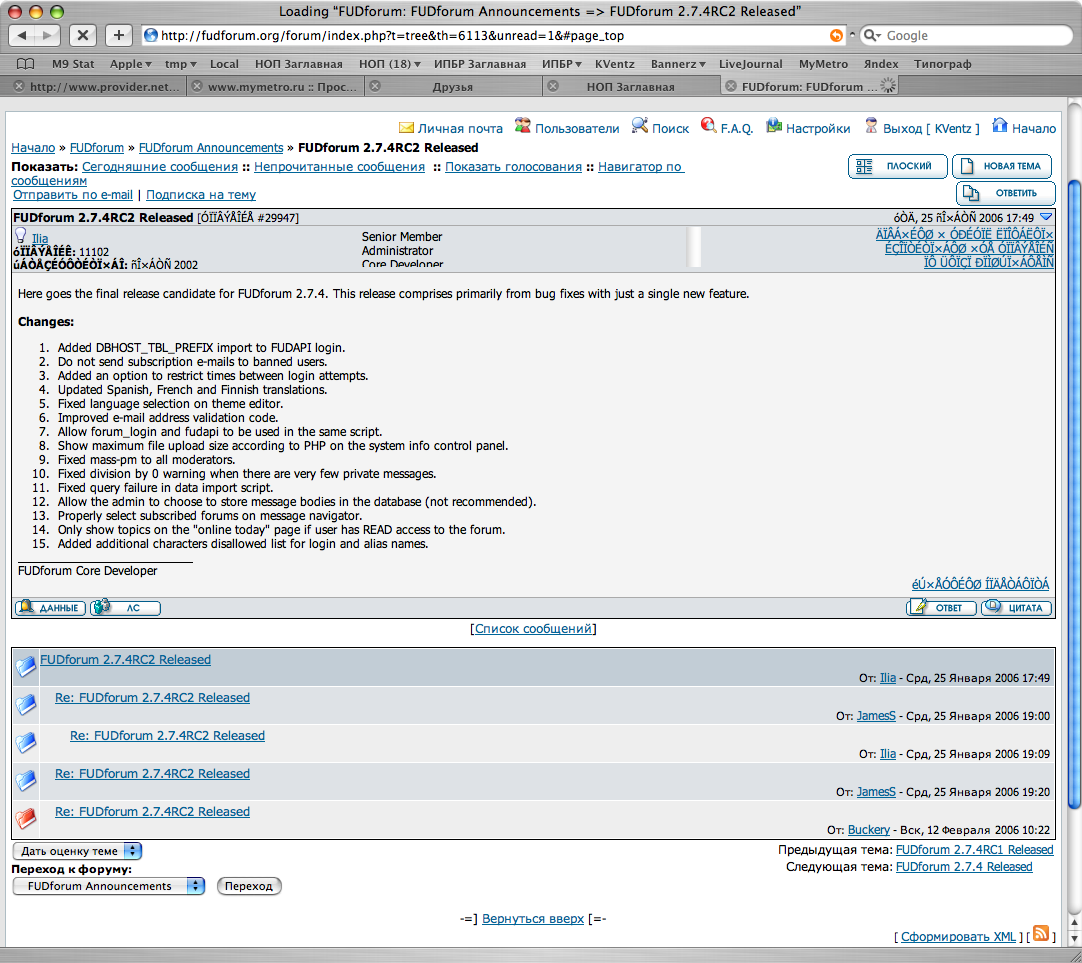1082x963 pixels.
Task: Click the orange RSS feed icon at page bottom
Action: 1041,933
